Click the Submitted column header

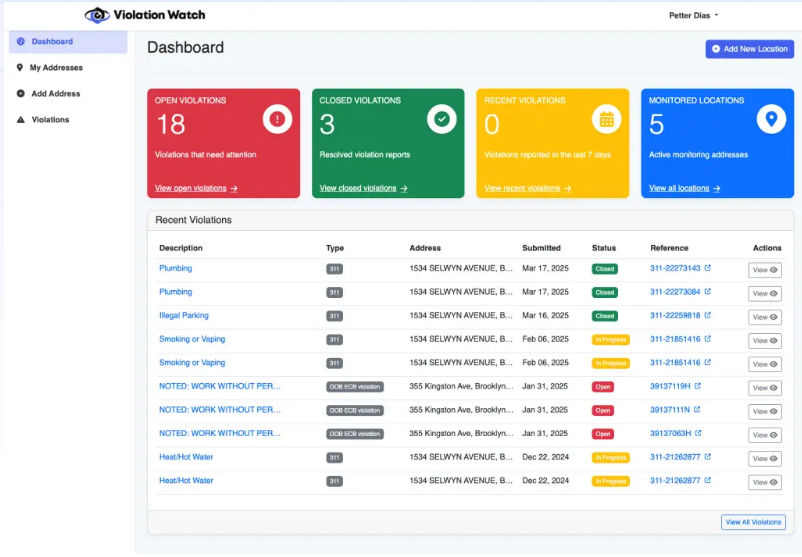coord(541,248)
